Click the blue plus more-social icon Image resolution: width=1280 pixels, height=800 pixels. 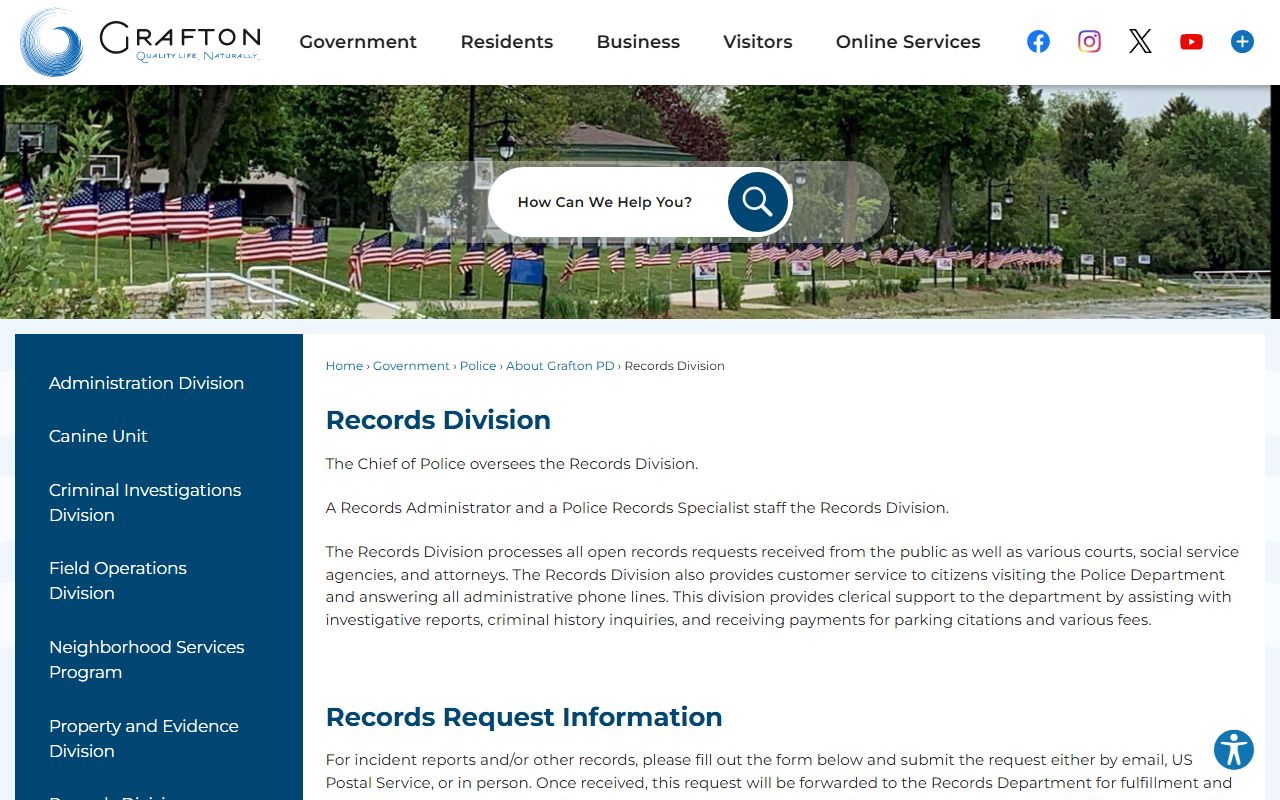tap(1242, 41)
